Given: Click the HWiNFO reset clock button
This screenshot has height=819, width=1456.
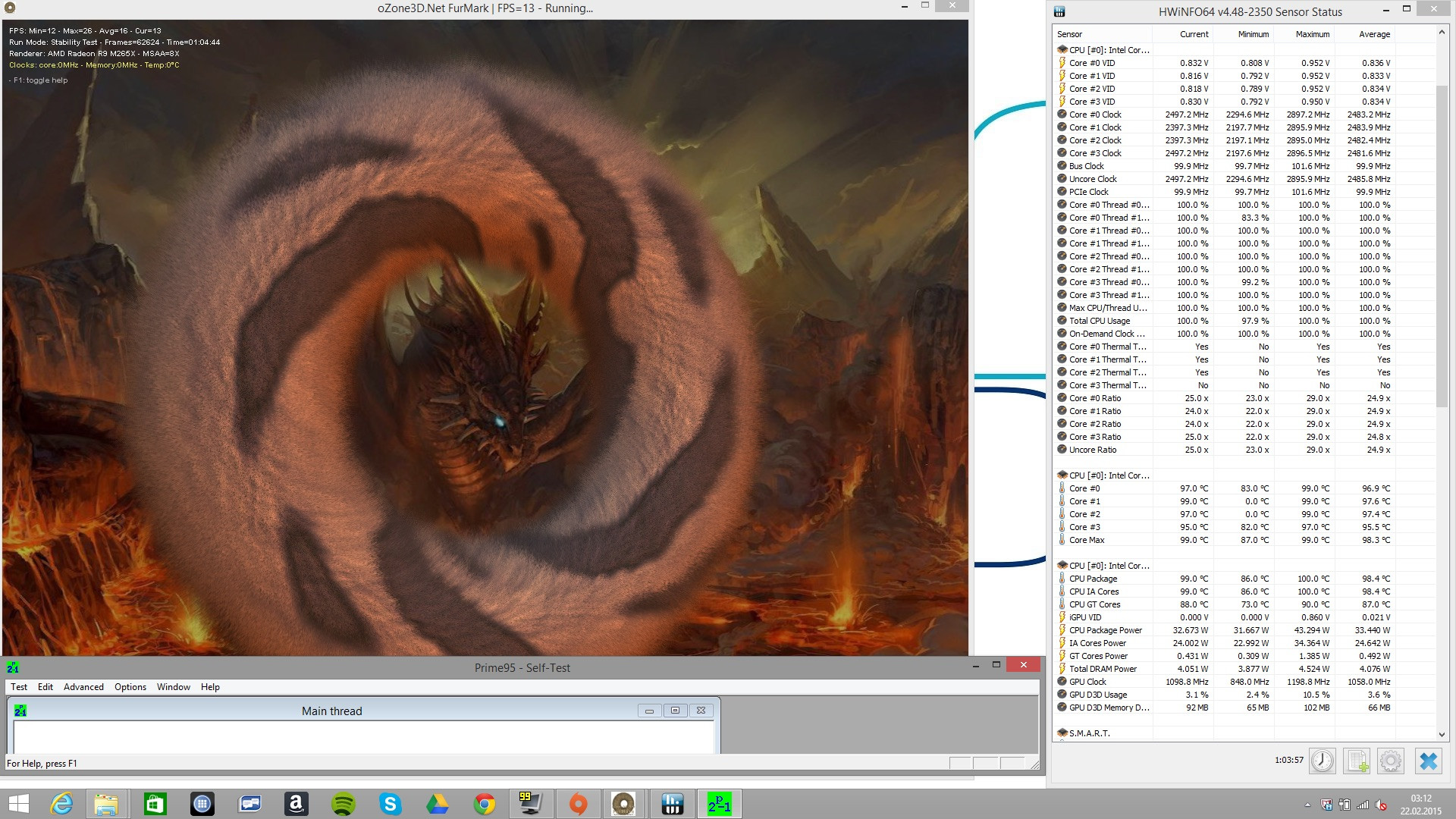Looking at the screenshot, I should [1323, 761].
